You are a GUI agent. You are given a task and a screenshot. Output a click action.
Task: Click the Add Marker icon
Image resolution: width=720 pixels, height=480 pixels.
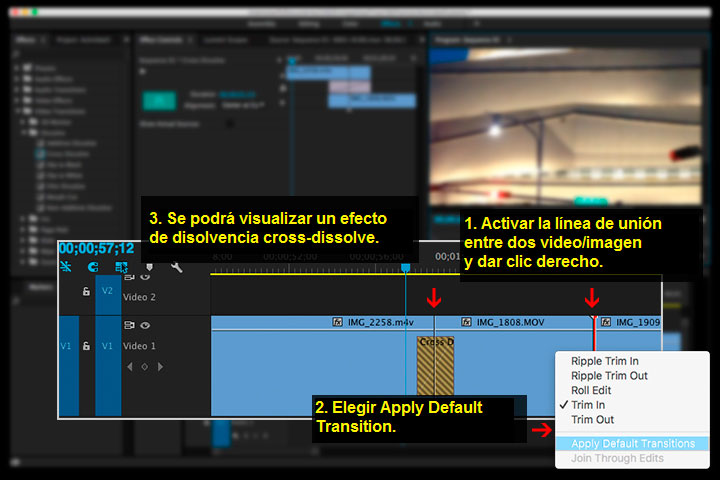[x=149, y=267]
